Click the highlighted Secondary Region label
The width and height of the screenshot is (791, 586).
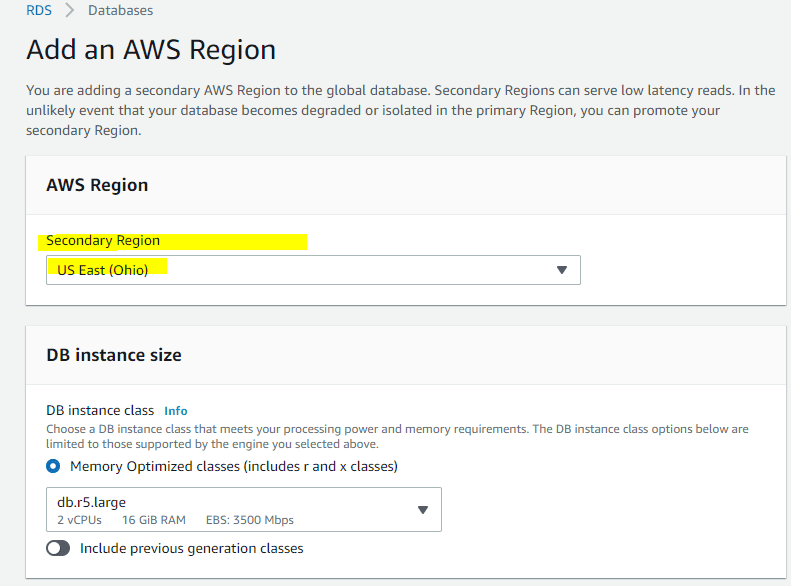[x=103, y=241]
